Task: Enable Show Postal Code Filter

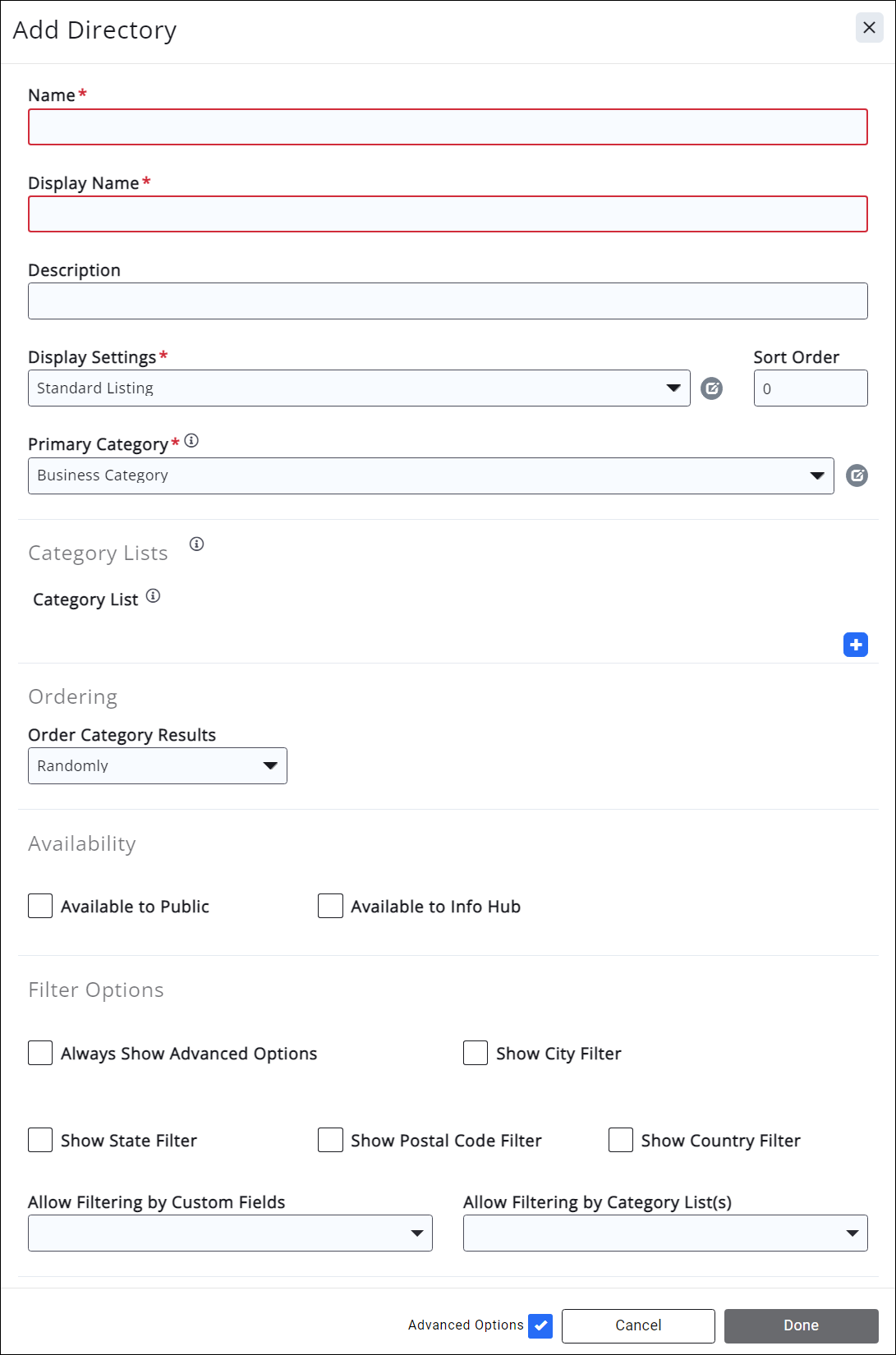Action: pos(330,1140)
